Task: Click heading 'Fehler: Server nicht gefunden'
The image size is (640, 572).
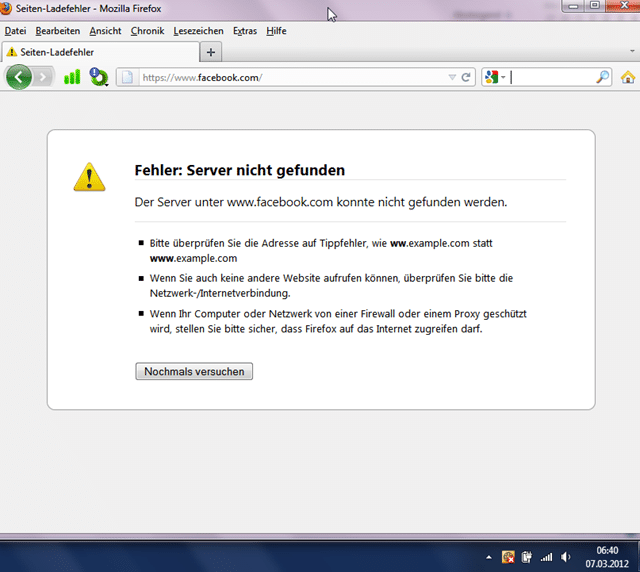Action: [240, 170]
